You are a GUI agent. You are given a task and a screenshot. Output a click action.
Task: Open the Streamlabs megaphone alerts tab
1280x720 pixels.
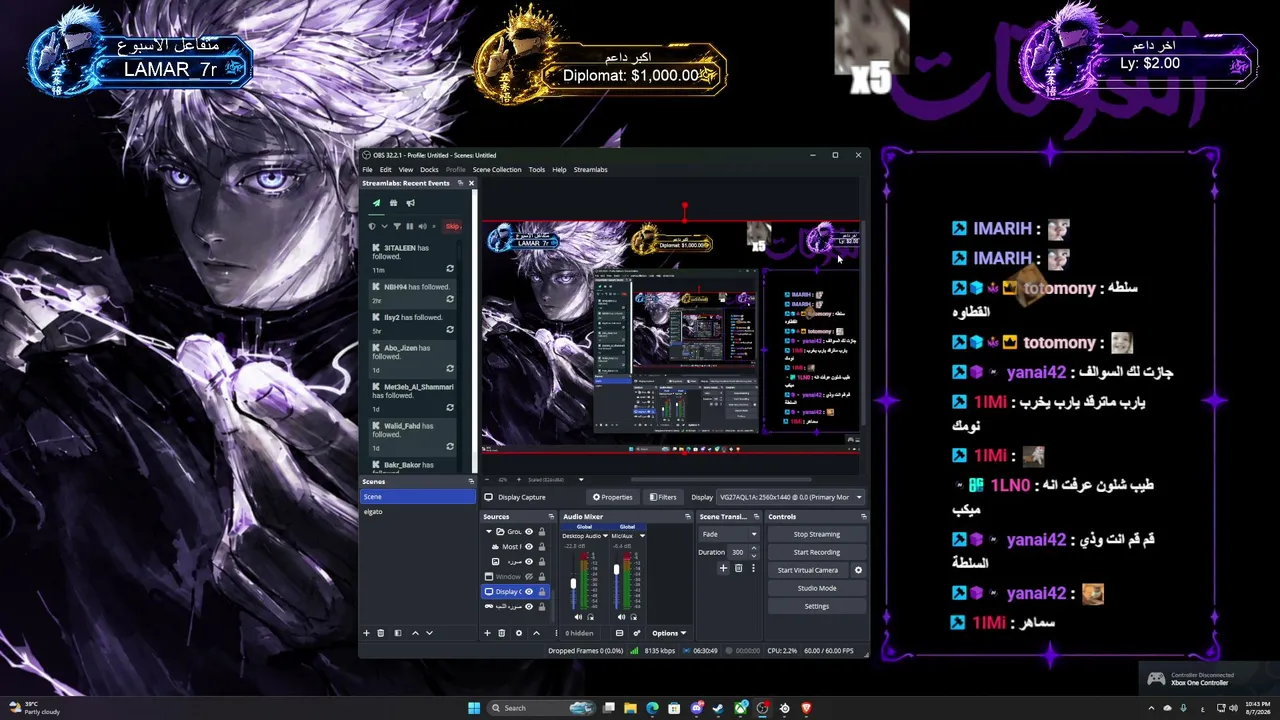410,203
